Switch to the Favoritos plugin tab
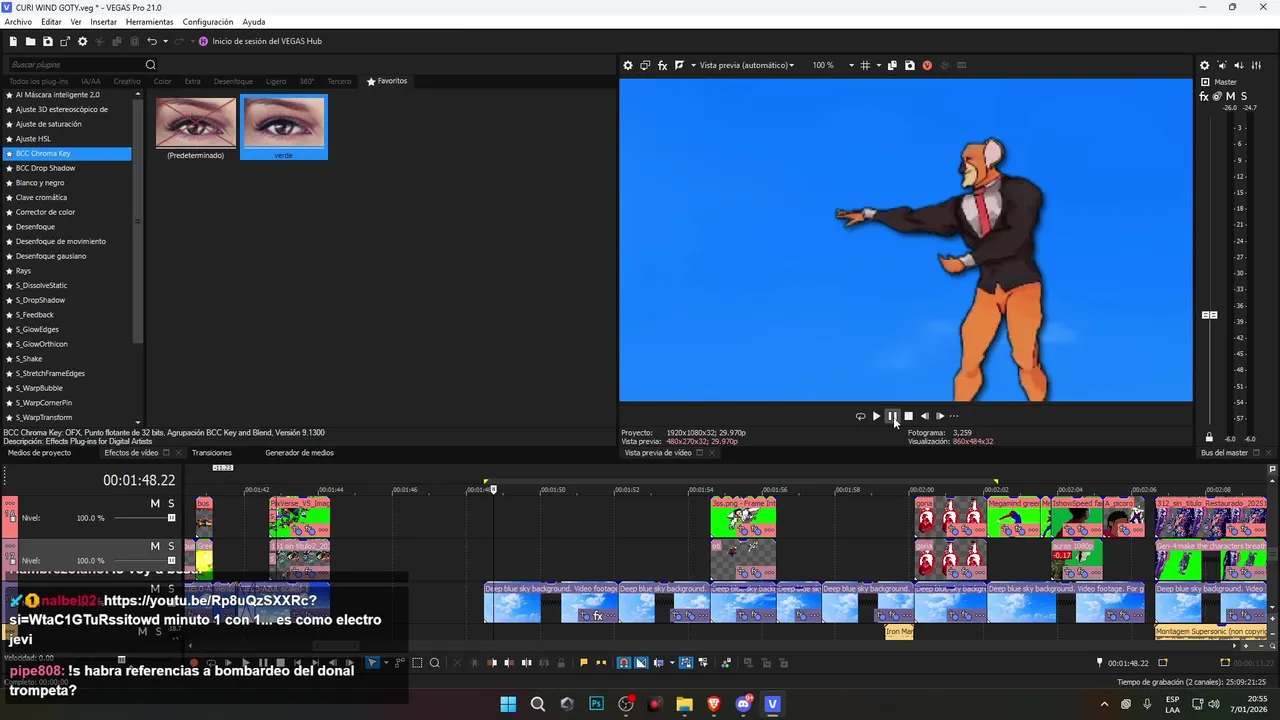 pos(387,81)
